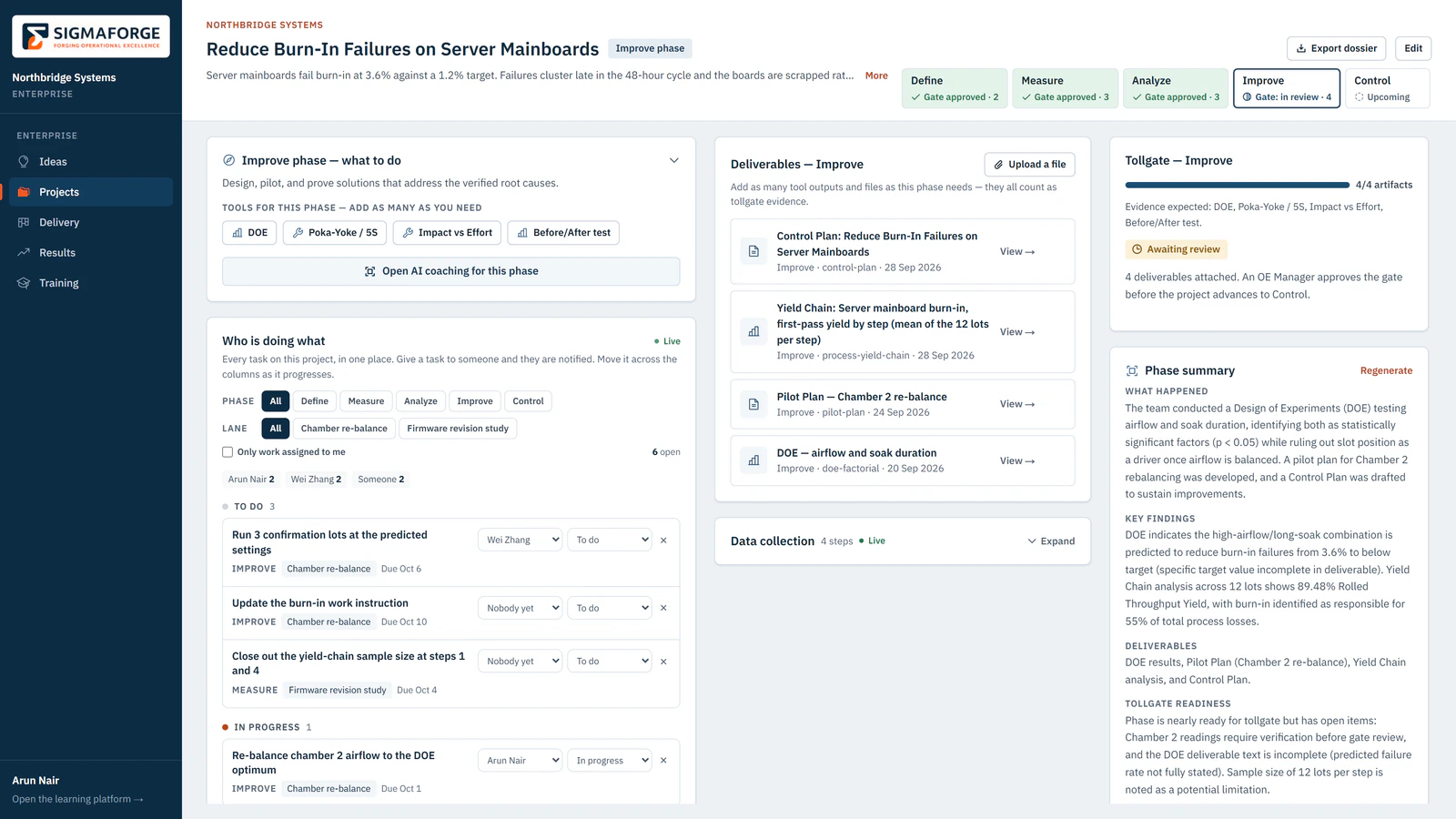1456x819 pixels.
Task: Select the All phase filter
Action: [276, 401]
